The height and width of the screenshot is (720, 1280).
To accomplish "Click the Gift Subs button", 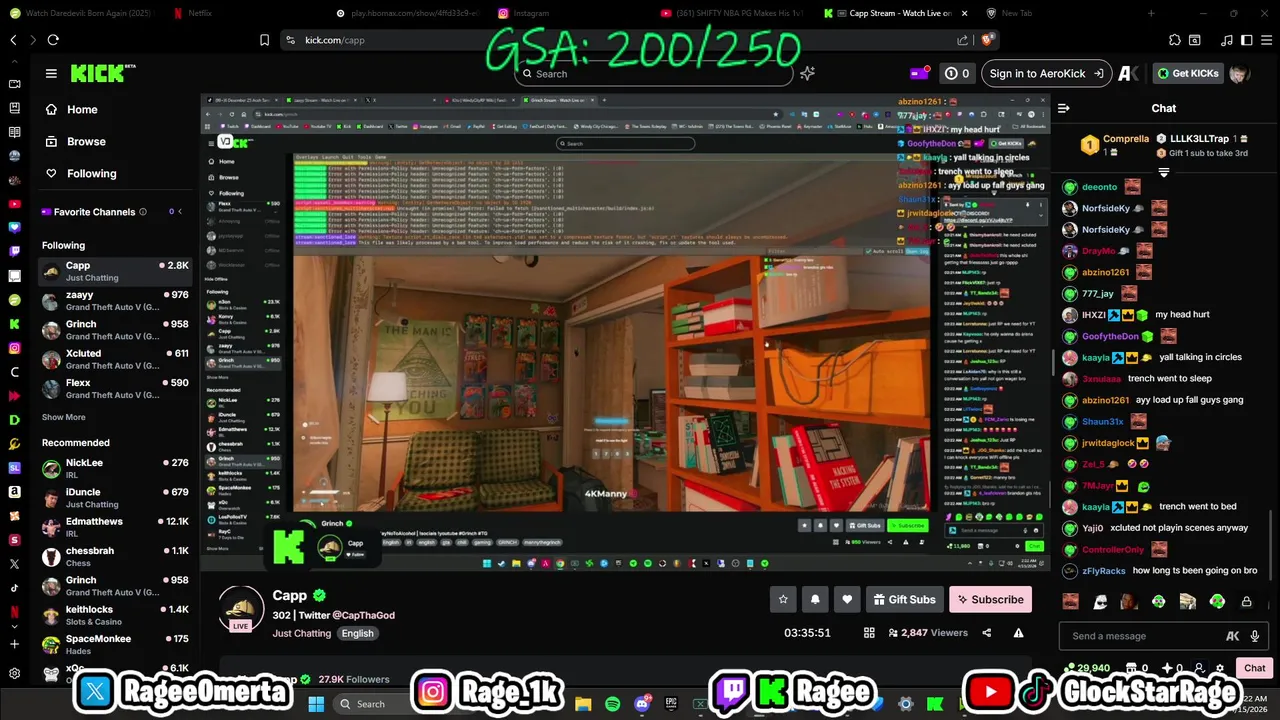I will tap(904, 599).
